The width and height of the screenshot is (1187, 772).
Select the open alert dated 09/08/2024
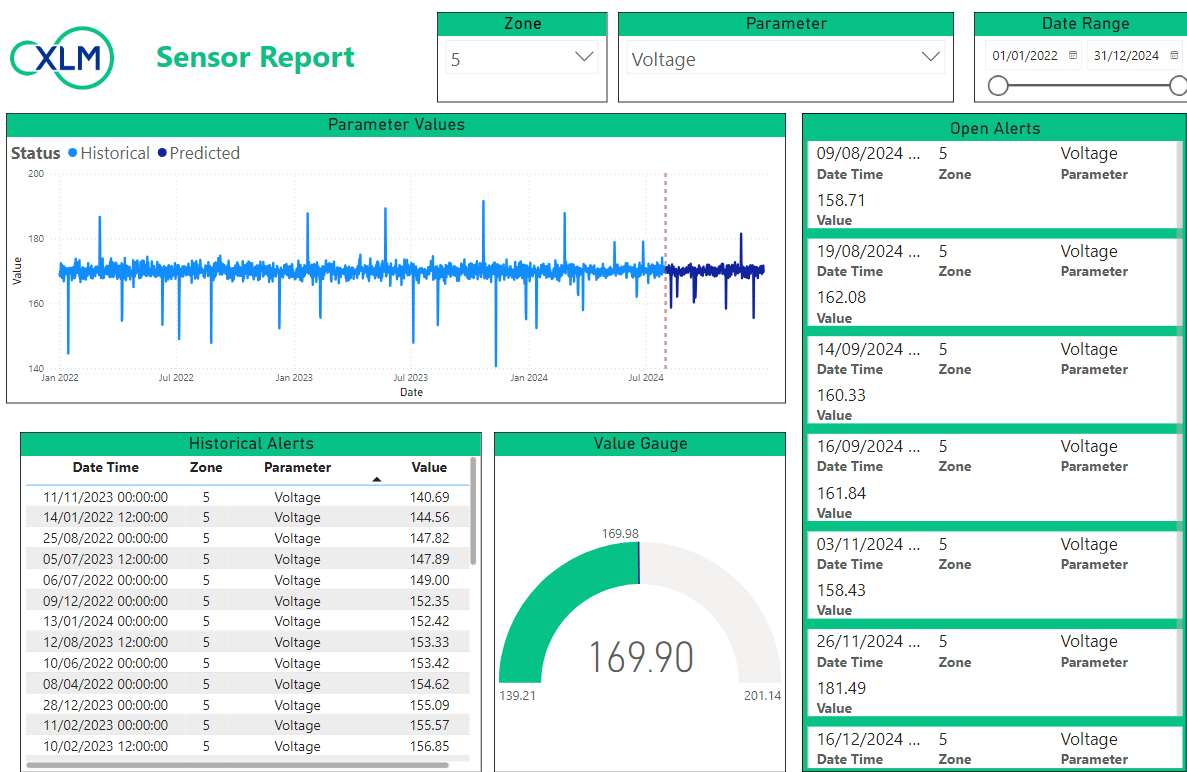(x=993, y=185)
